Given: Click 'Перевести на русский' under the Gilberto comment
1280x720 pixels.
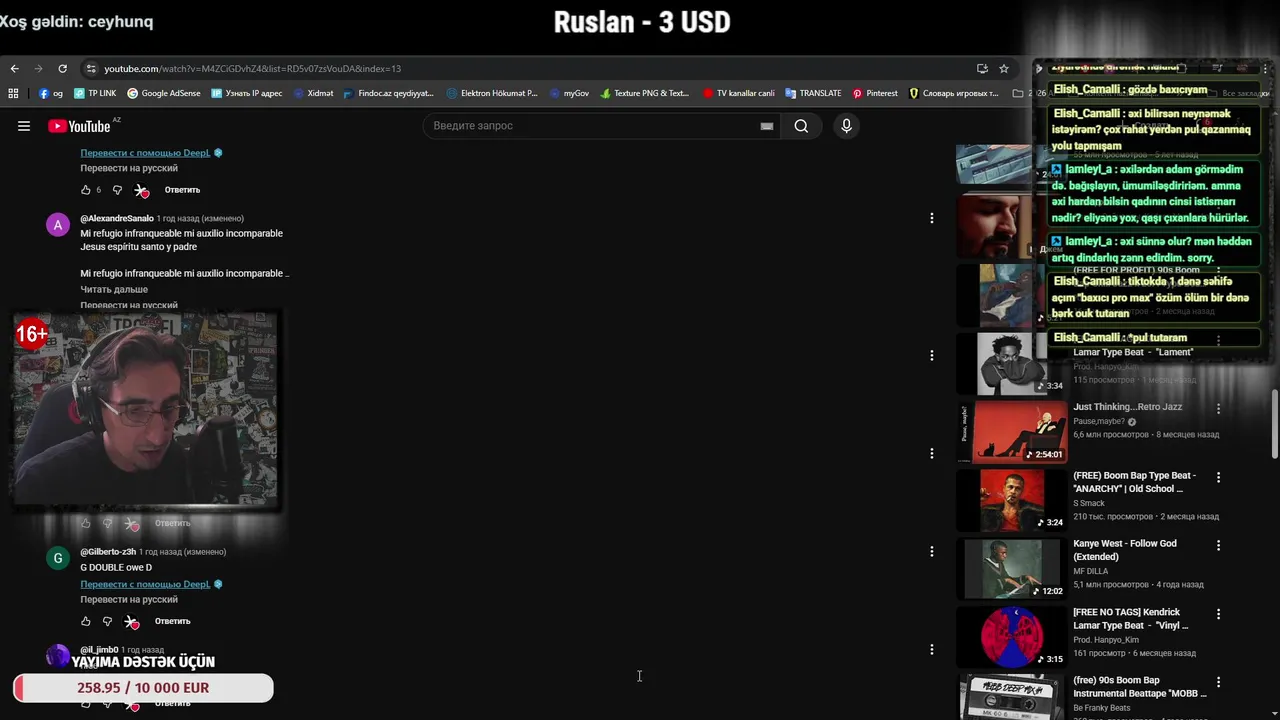Looking at the screenshot, I should pos(129,599).
